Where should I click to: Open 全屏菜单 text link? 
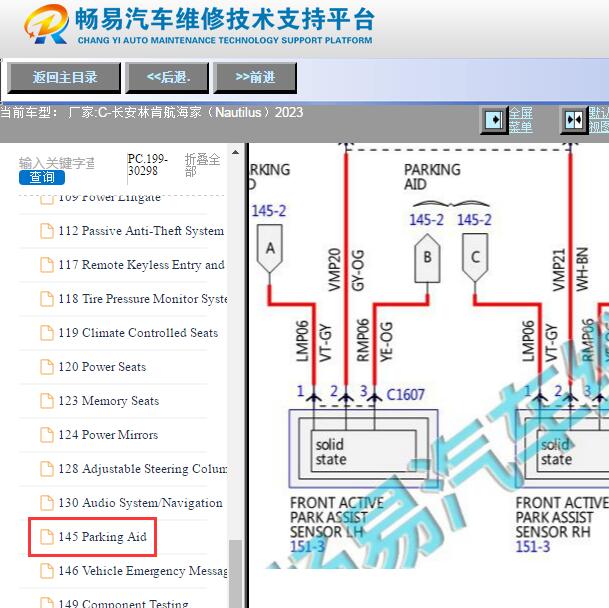pyautogui.click(x=521, y=120)
